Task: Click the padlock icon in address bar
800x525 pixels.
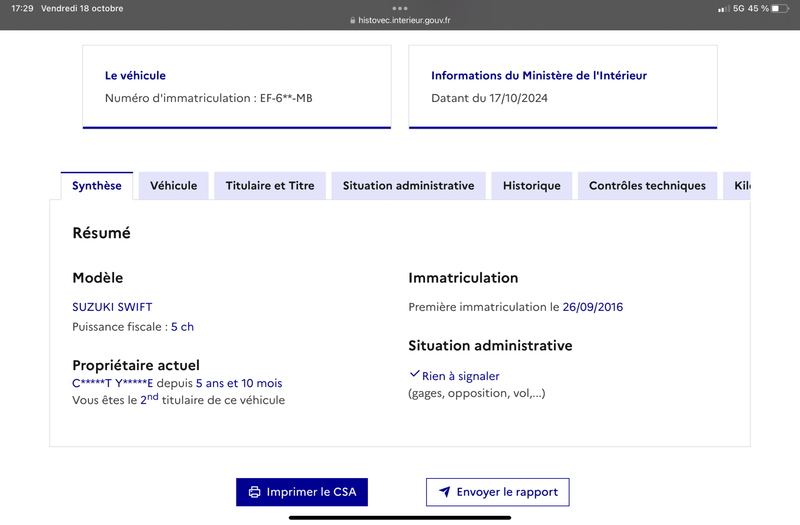Action: (353, 20)
